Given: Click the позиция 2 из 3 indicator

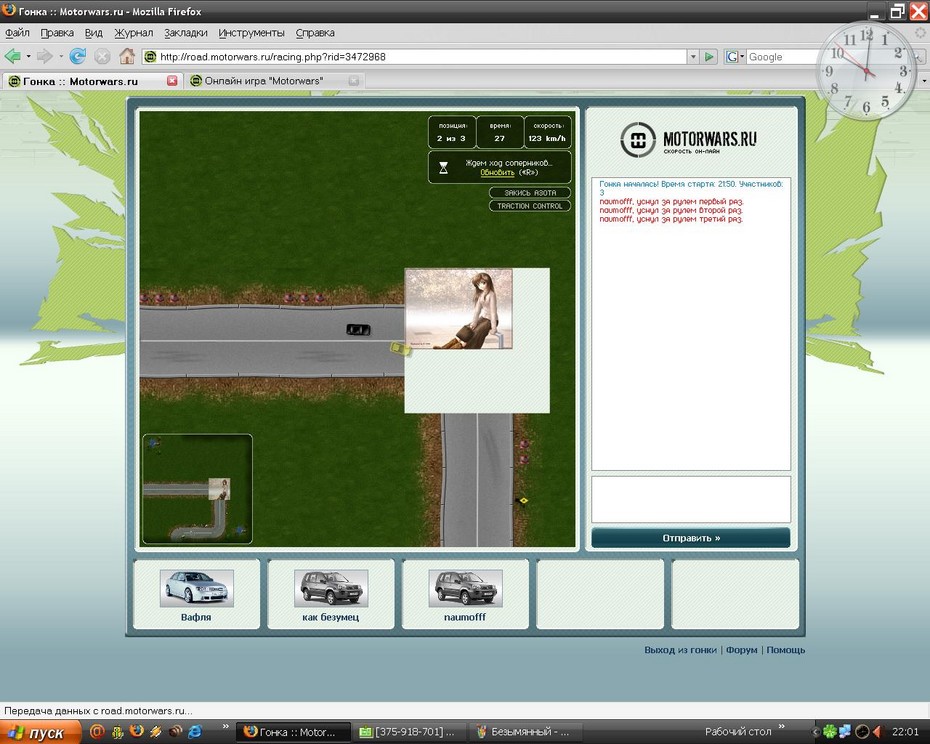Looking at the screenshot, I should [x=452, y=132].
